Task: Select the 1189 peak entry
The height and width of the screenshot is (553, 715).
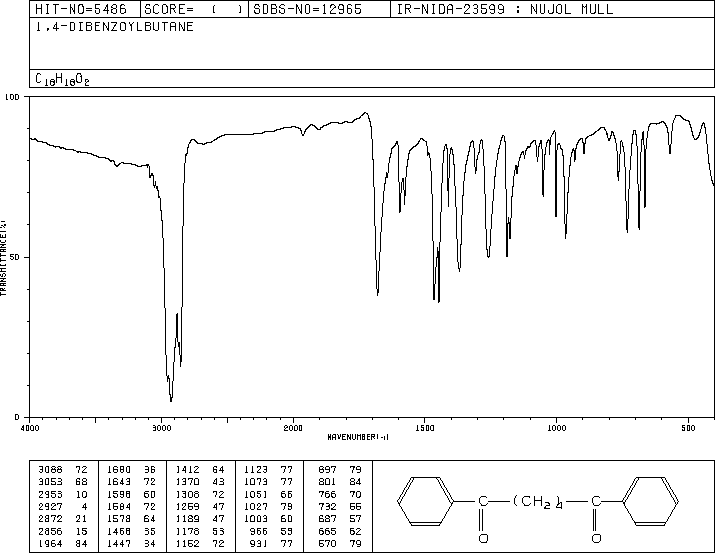Action: 200,519
